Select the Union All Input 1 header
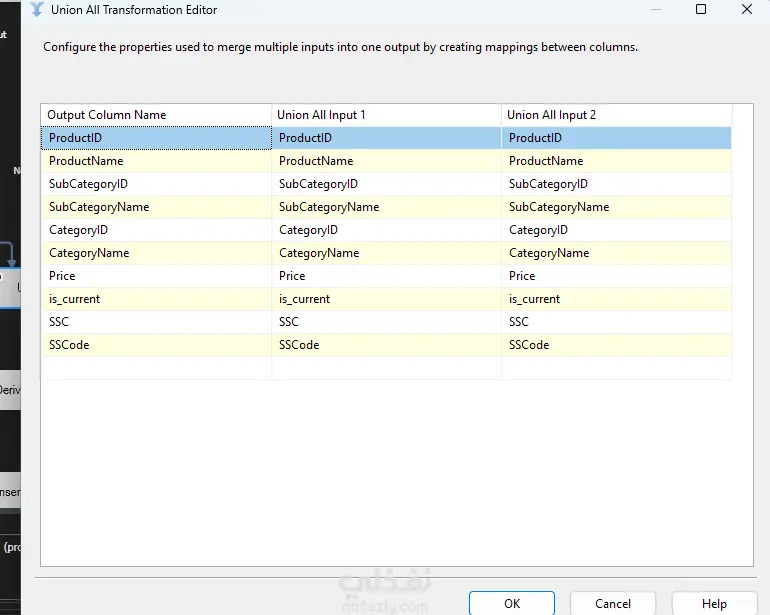Image resolution: width=770 pixels, height=615 pixels. coord(386,115)
